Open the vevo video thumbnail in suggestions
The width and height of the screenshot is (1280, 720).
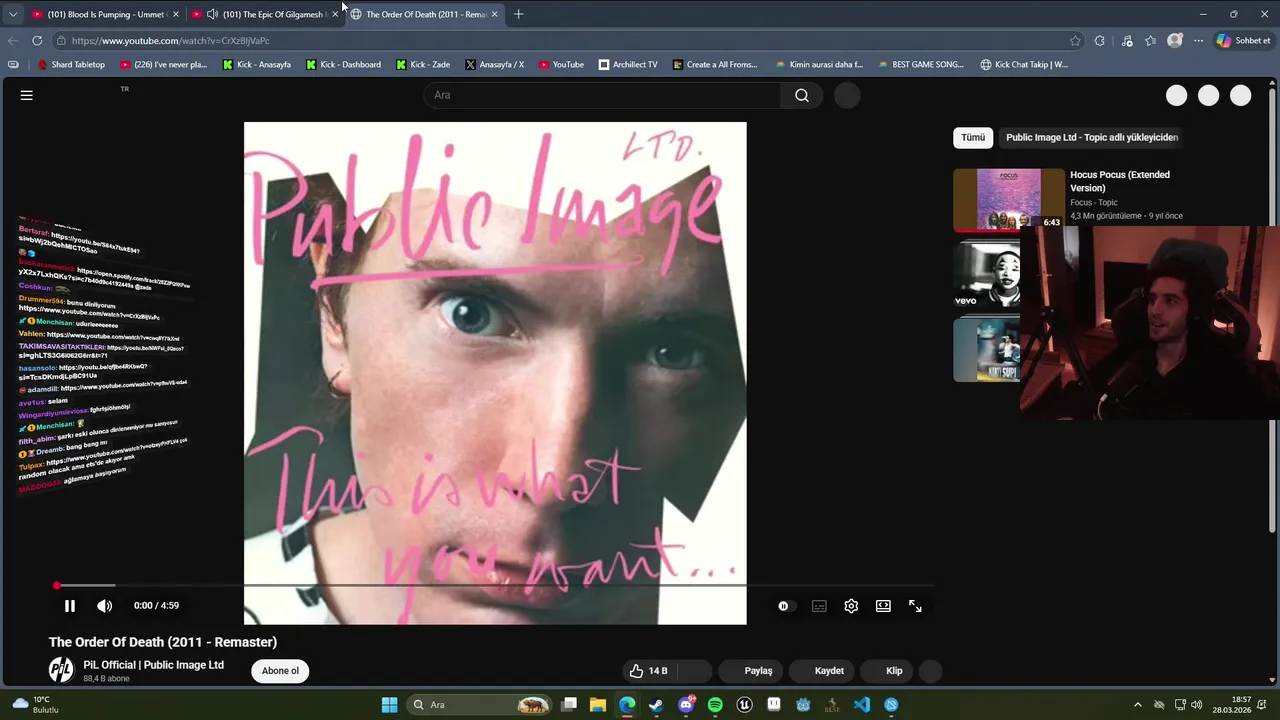click(x=987, y=273)
